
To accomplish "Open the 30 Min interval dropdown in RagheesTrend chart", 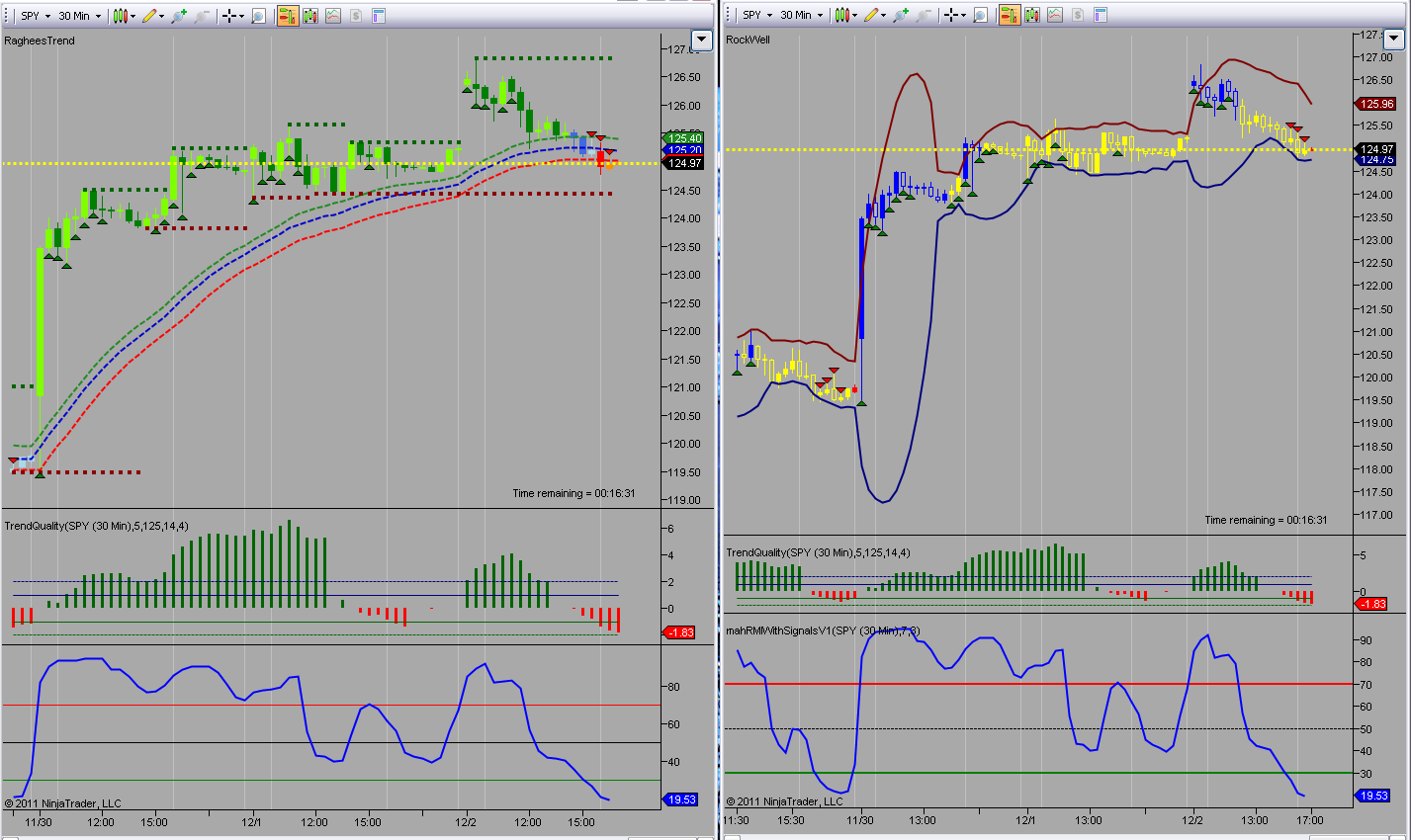I will click(80, 16).
